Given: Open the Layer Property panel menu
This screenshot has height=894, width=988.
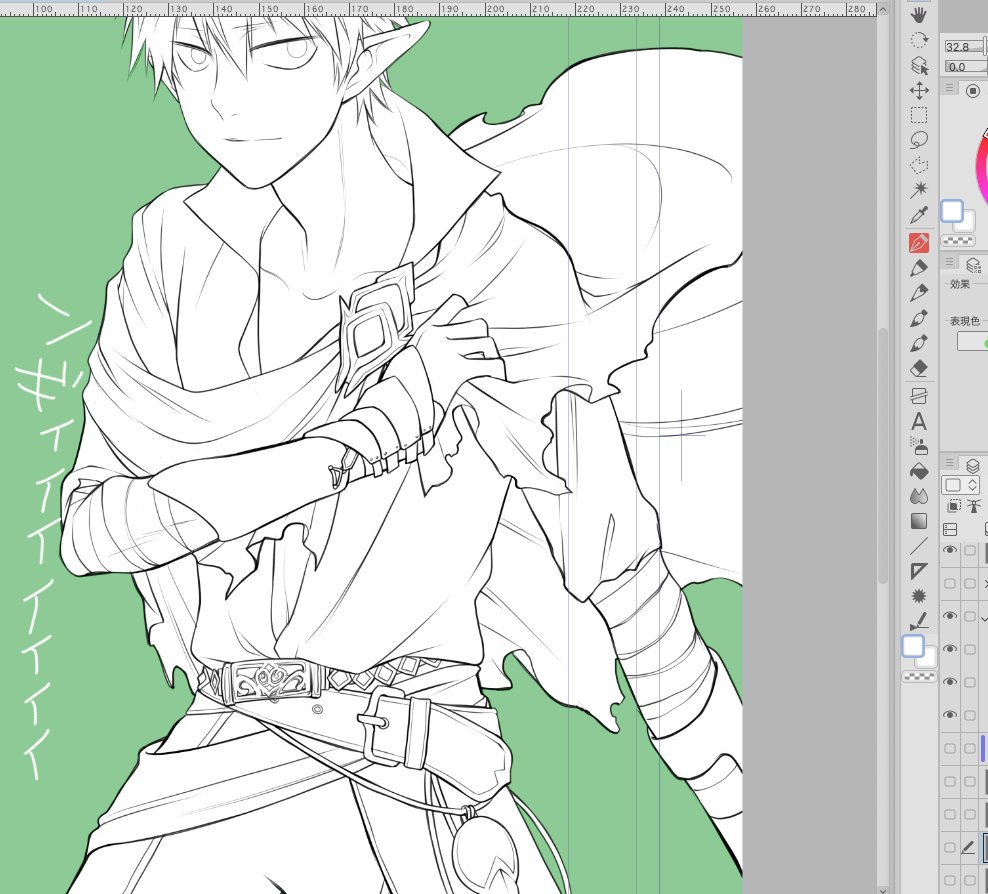Looking at the screenshot, I should click(x=950, y=261).
